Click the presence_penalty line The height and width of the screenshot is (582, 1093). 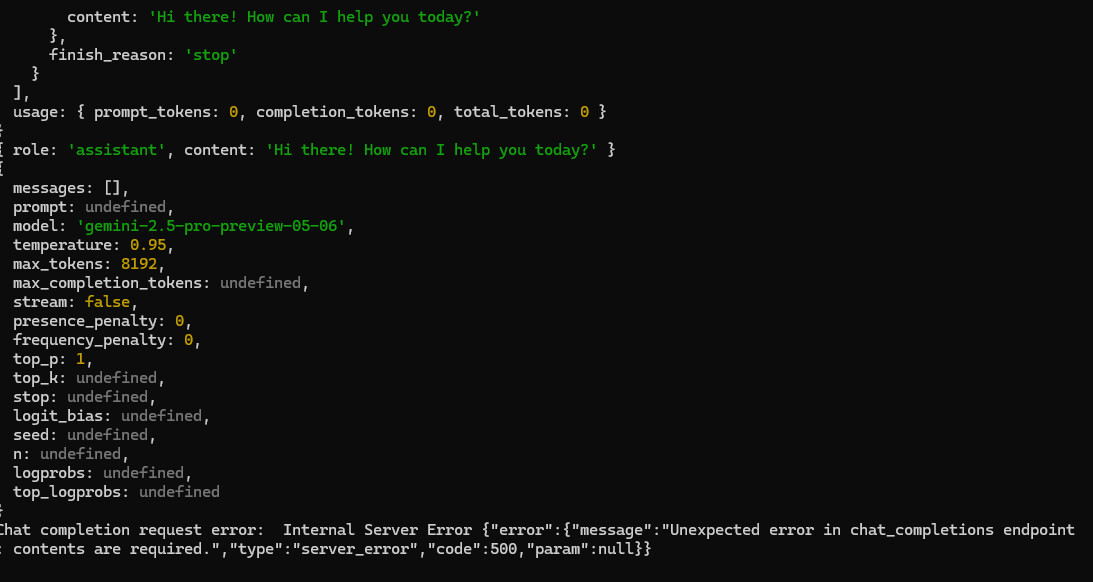point(100,321)
